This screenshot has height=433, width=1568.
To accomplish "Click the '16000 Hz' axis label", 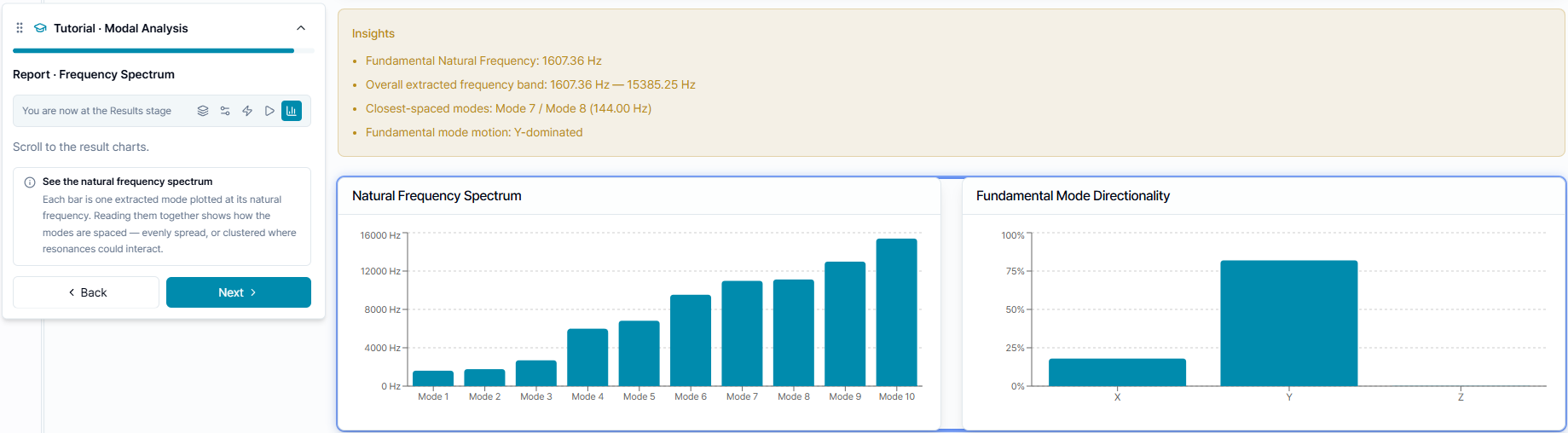I will (380, 235).
